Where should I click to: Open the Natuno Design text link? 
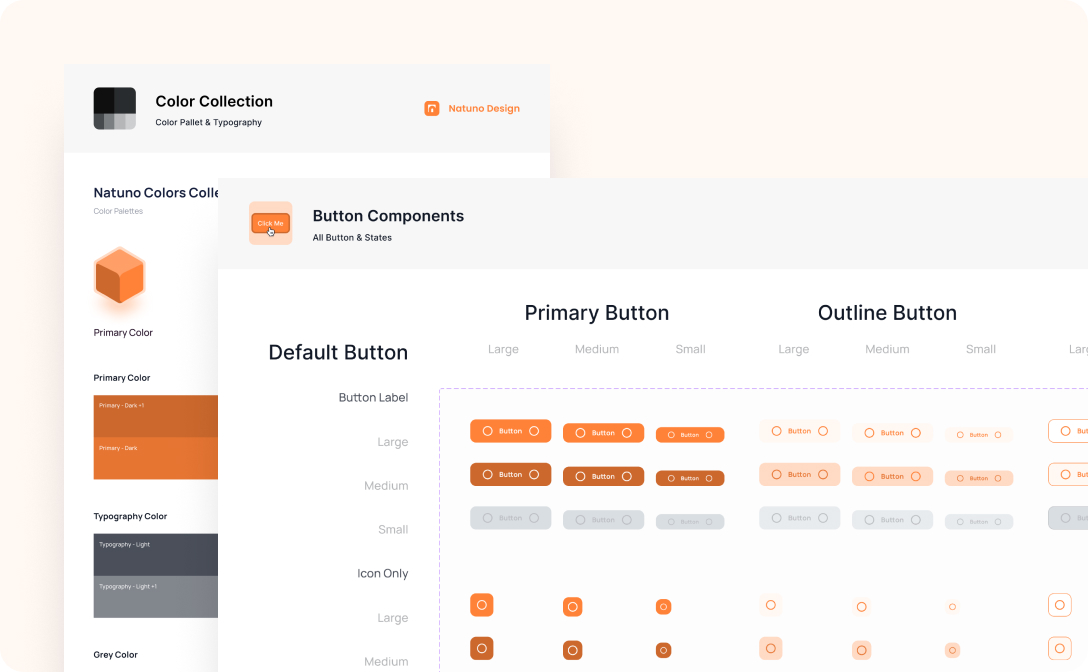[484, 109]
